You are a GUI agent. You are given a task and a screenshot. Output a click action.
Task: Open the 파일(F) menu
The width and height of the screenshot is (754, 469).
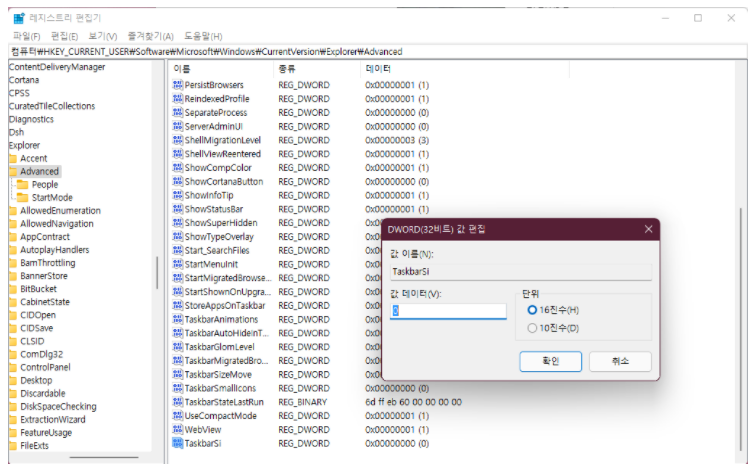[x=26, y=36]
